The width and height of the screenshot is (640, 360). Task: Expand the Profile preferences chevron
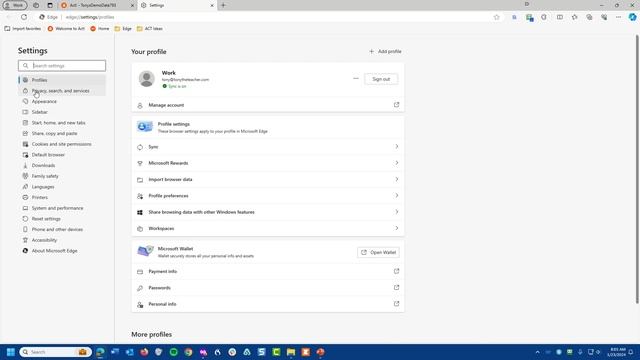pyautogui.click(x=396, y=196)
